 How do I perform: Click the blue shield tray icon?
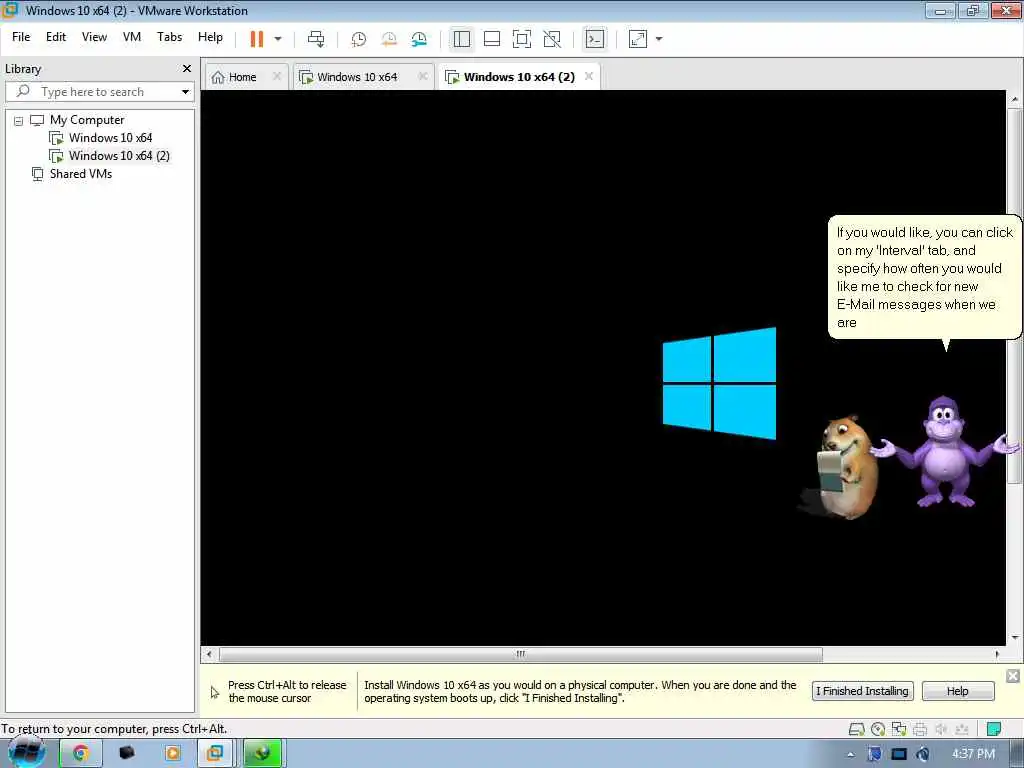pos(874,754)
